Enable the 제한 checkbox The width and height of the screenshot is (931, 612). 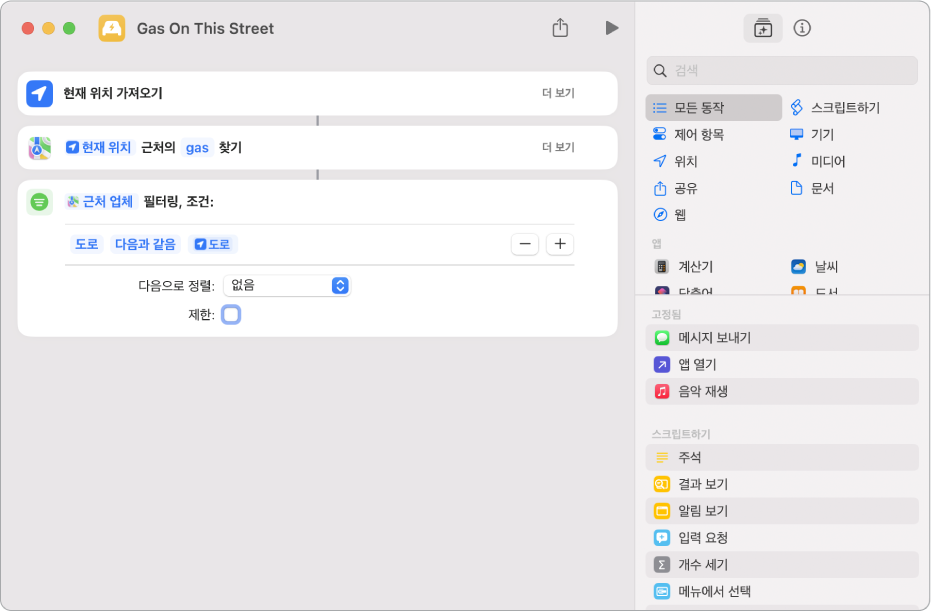coord(231,315)
